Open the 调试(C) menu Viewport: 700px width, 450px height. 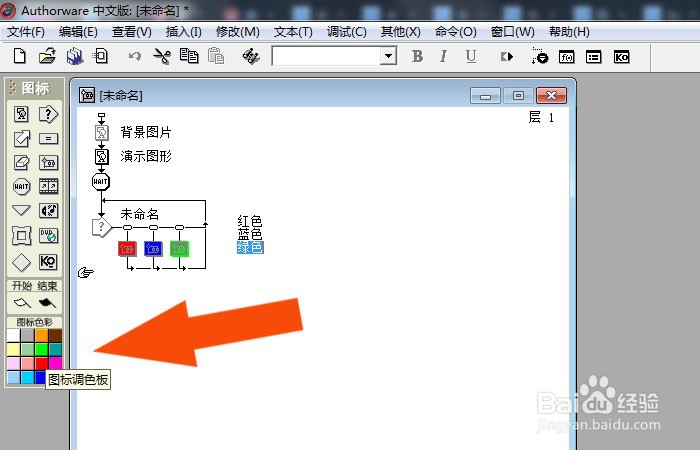(346, 32)
